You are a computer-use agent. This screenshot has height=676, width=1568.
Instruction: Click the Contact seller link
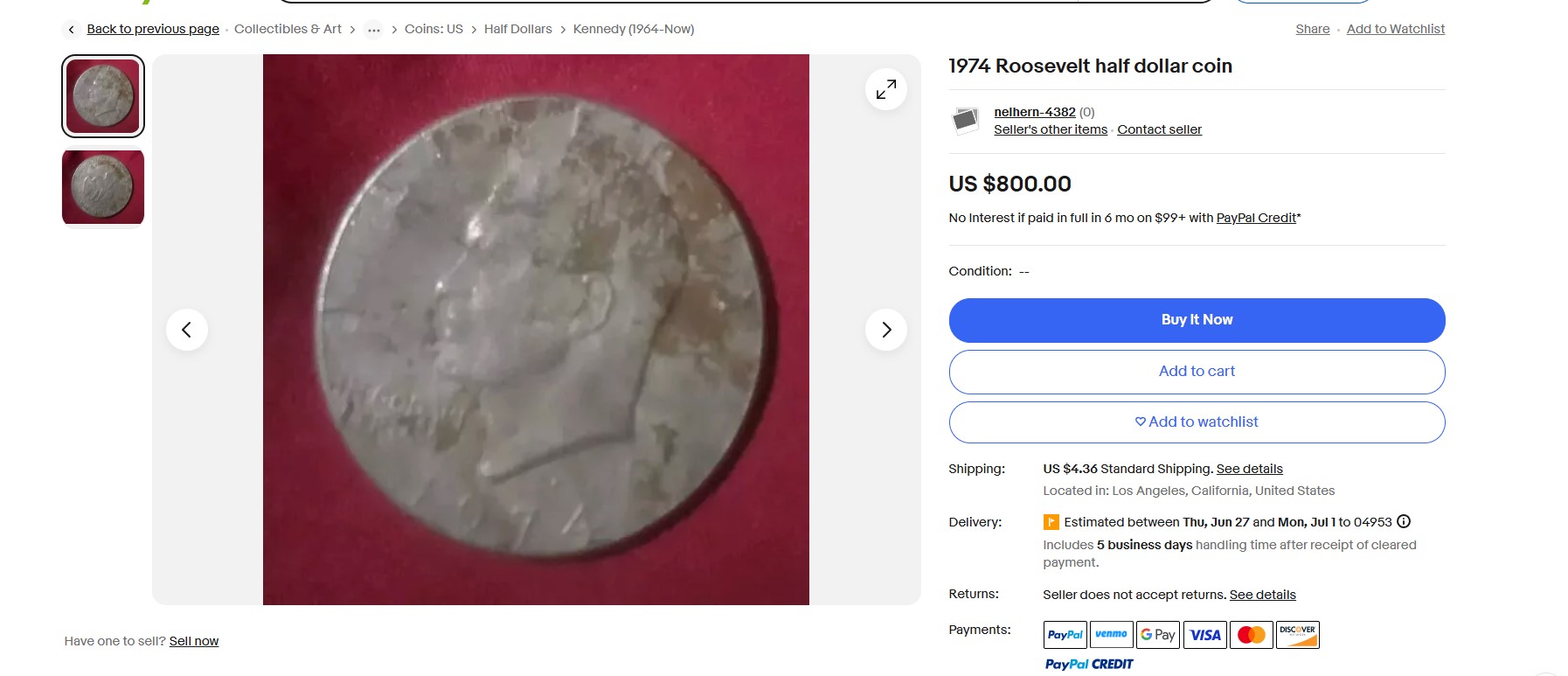point(1159,129)
